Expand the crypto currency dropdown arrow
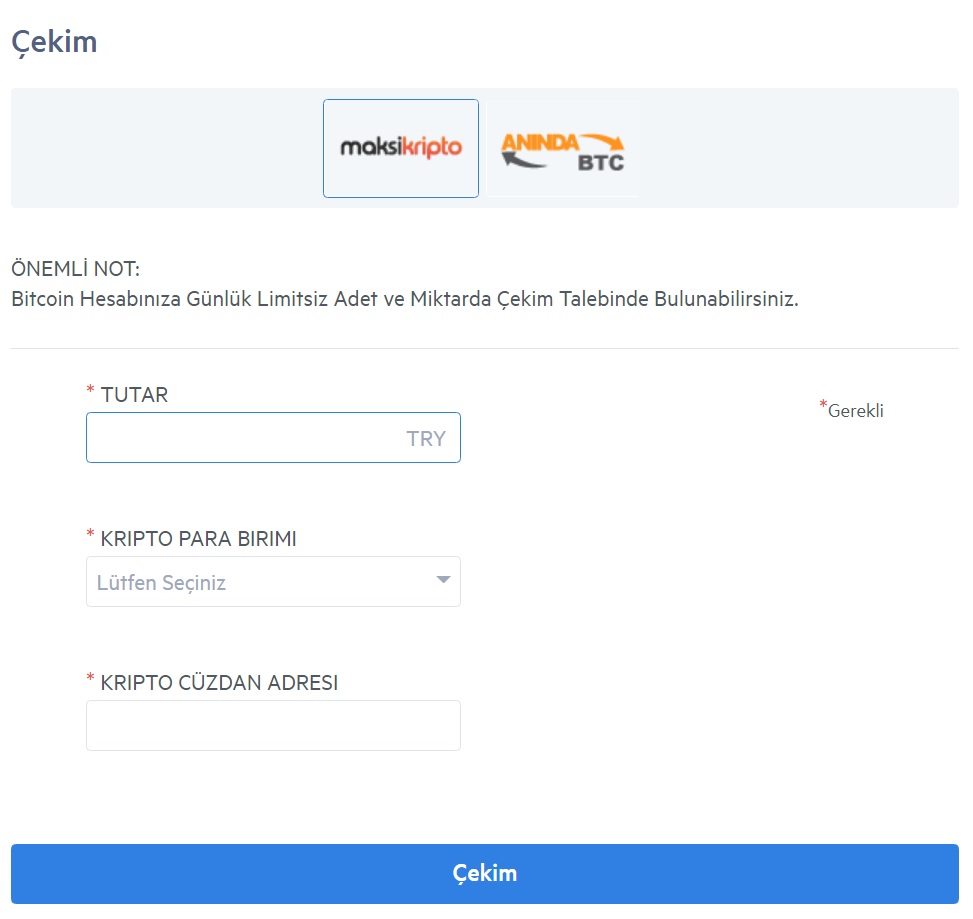The width and height of the screenshot is (973, 919). pyautogui.click(x=443, y=580)
